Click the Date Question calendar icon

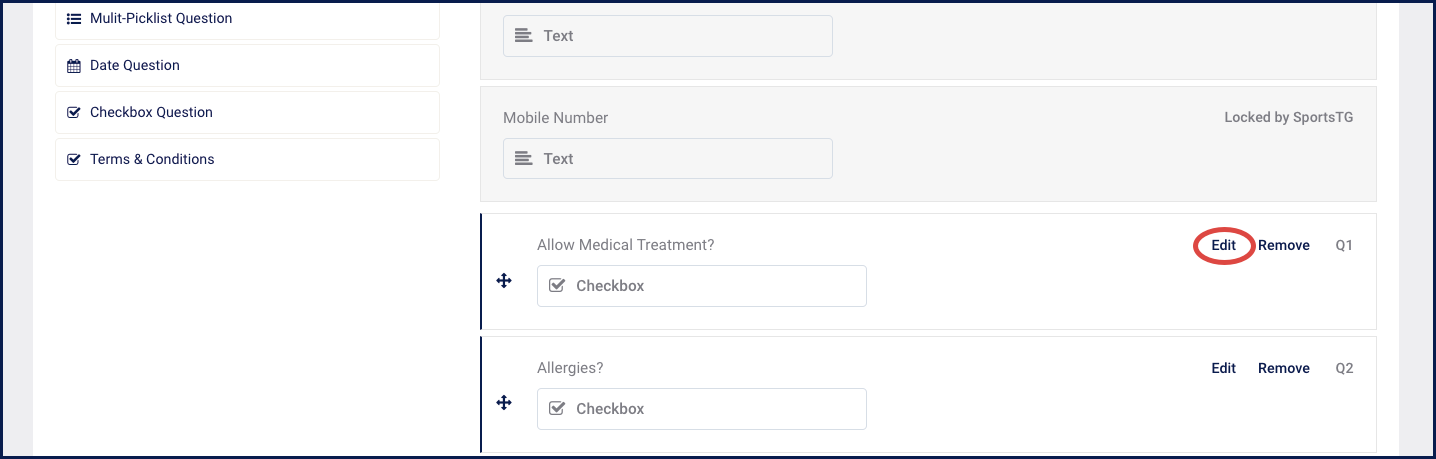coord(74,66)
